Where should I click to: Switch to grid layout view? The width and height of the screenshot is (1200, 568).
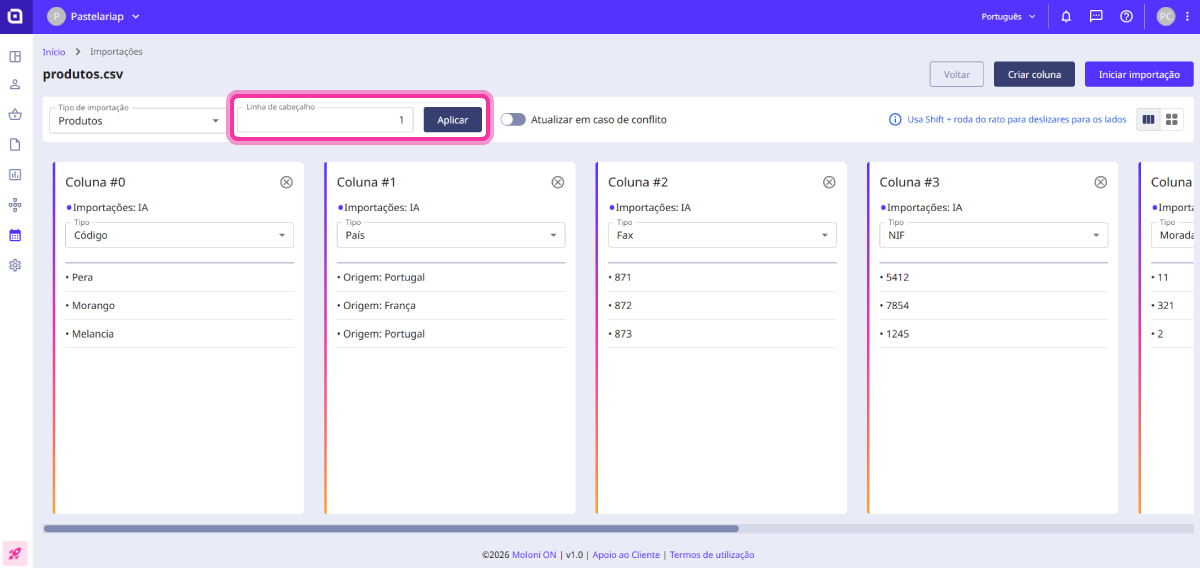click(x=1173, y=119)
